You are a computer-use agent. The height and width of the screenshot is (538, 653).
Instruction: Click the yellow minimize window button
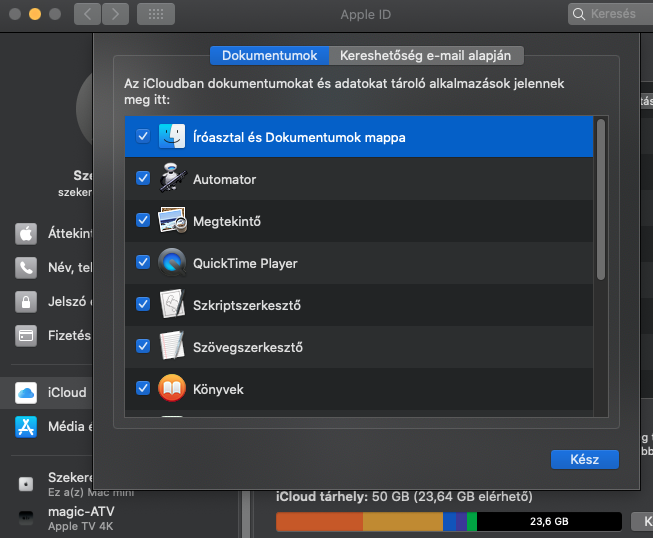click(x=35, y=14)
